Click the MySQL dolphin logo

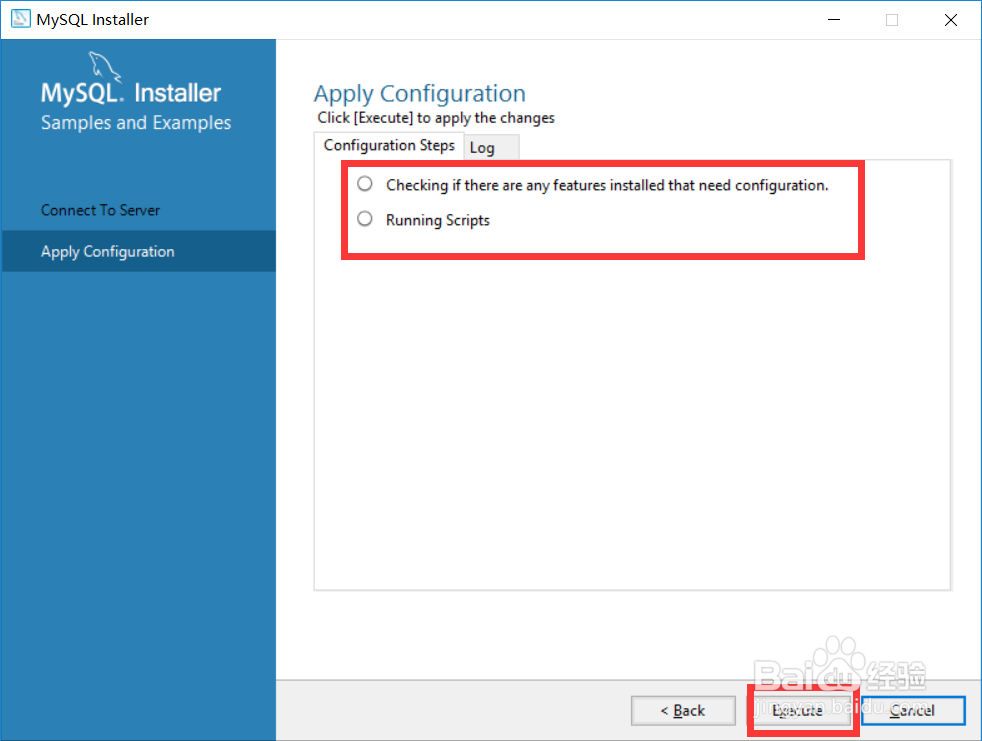pyautogui.click(x=105, y=68)
